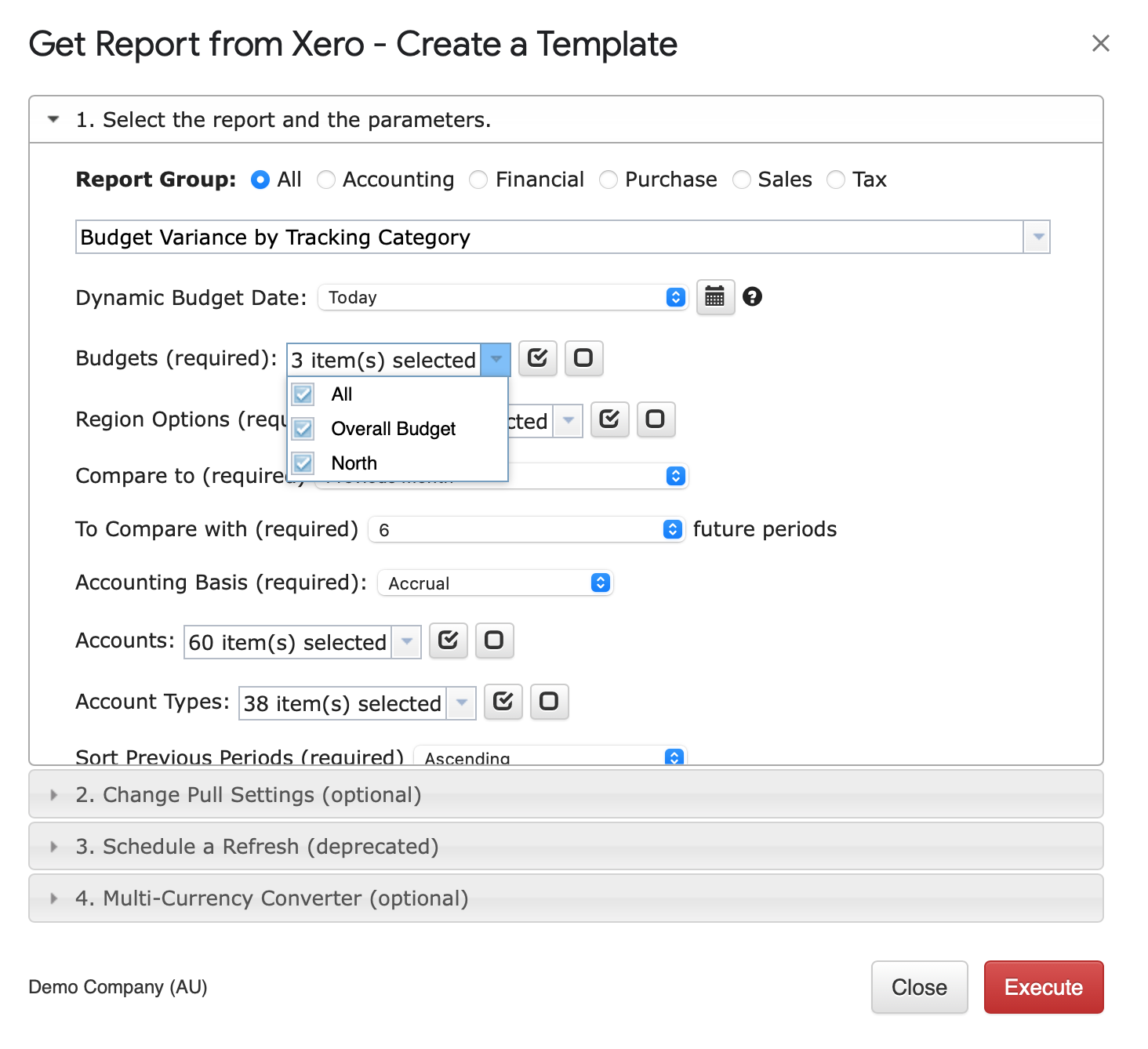Click the Close button
This screenshot has width=1148, height=1049.
pos(919,987)
